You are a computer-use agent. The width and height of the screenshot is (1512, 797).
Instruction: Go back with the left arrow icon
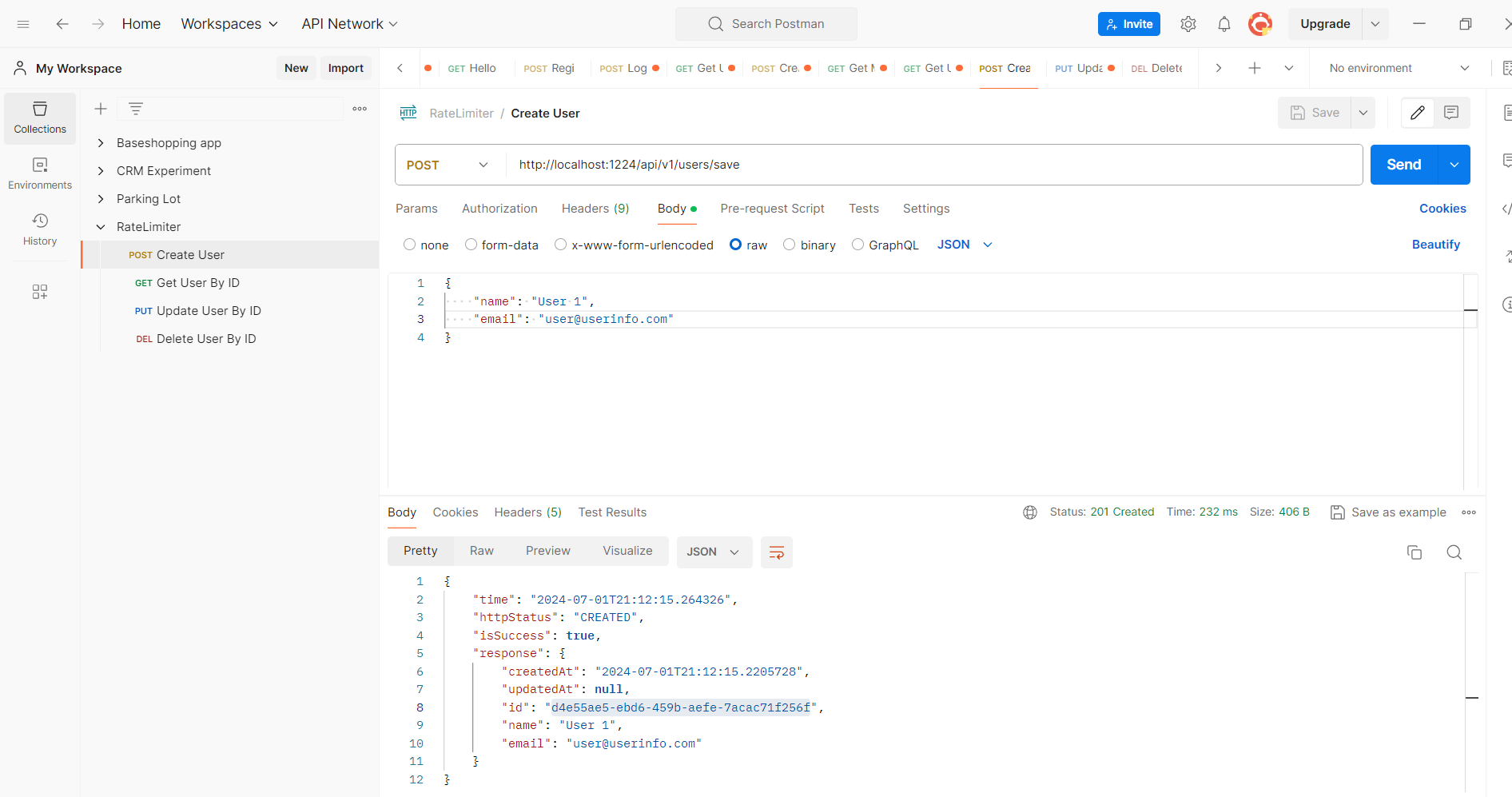coord(62,24)
